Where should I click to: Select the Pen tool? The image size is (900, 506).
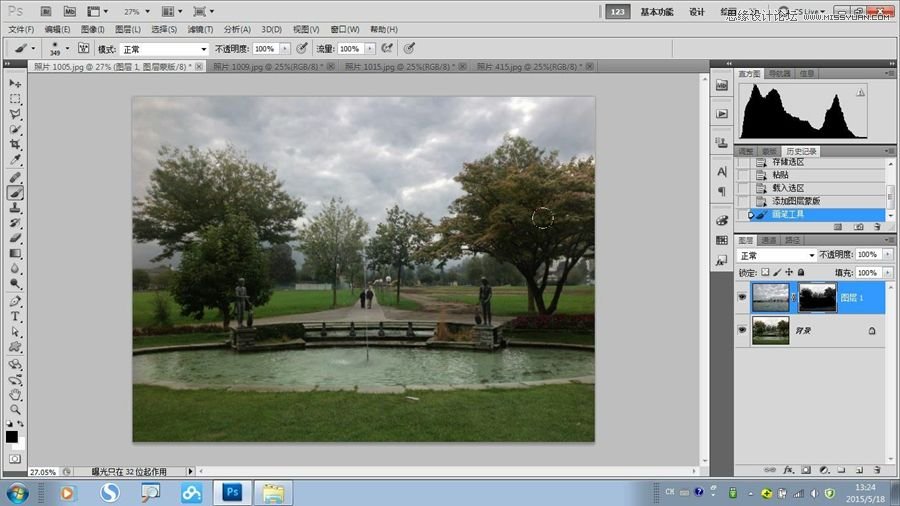pyautogui.click(x=15, y=301)
